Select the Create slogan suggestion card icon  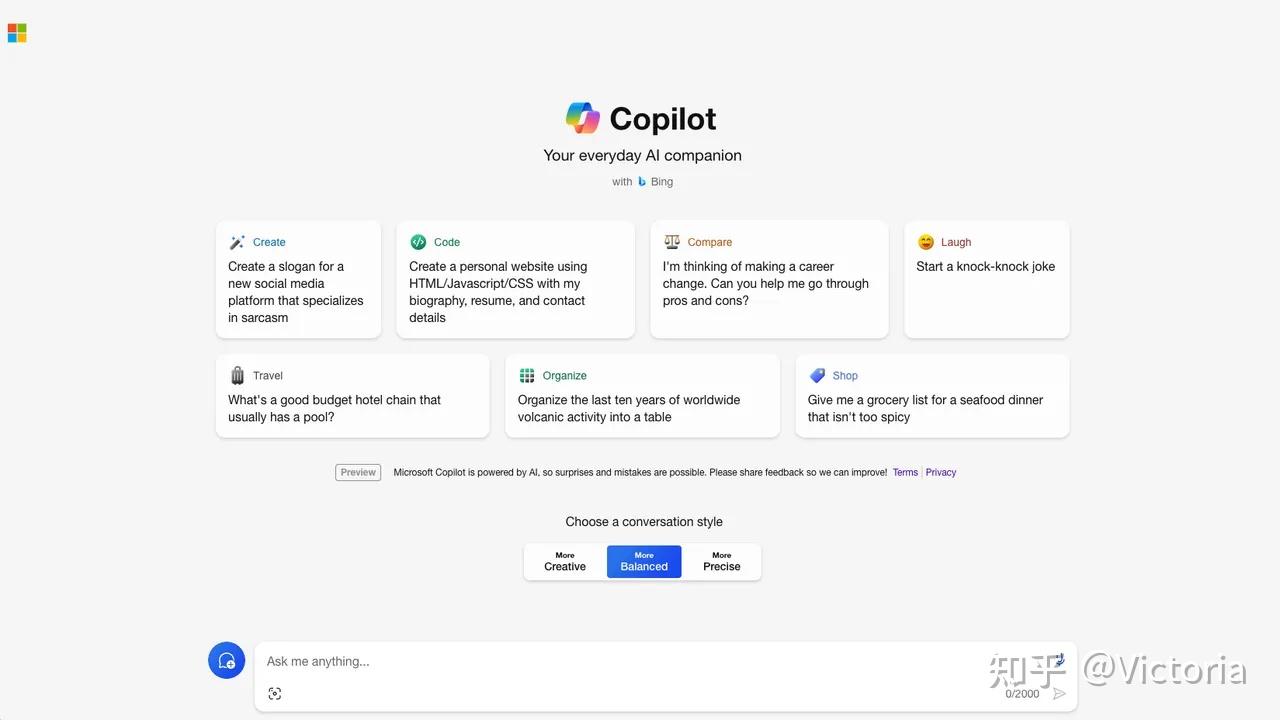[x=236, y=242]
